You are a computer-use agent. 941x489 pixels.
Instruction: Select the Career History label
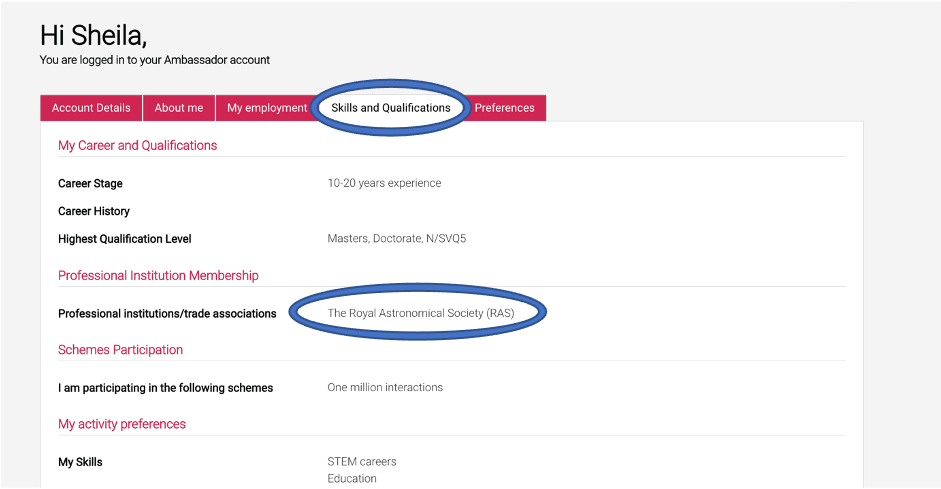(x=94, y=211)
